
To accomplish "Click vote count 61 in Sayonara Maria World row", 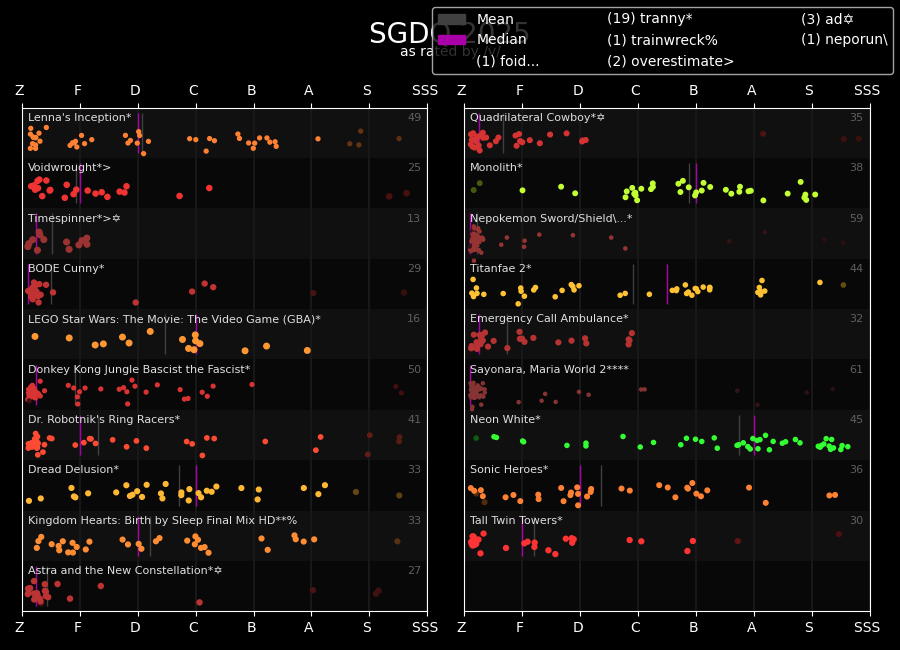I will tap(856, 369).
